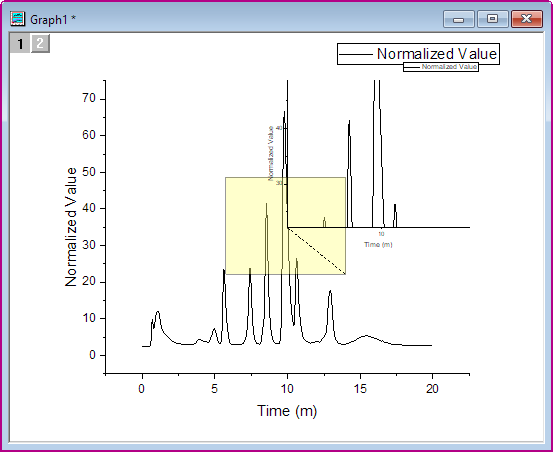Viewport: 553px width, 452px height.
Task: Click the y-axis tick label 70
Action: pos(89,98)
